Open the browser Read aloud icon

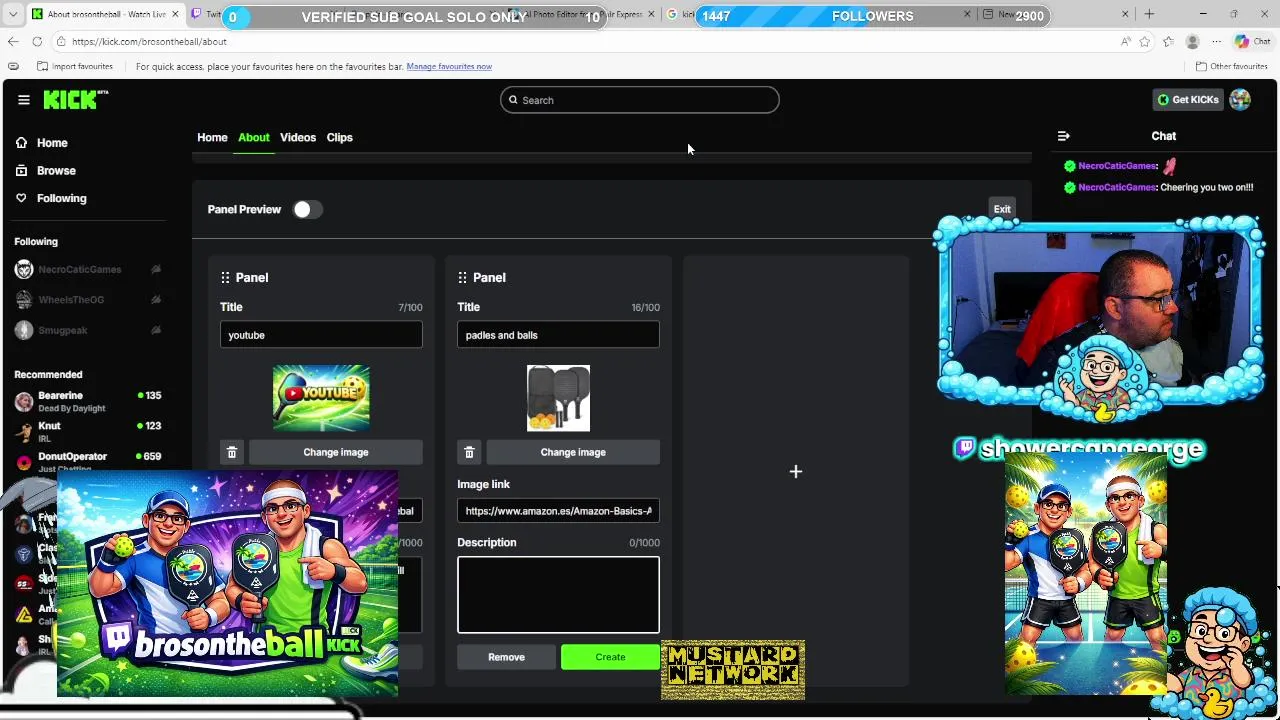[x=1126, y=41]
